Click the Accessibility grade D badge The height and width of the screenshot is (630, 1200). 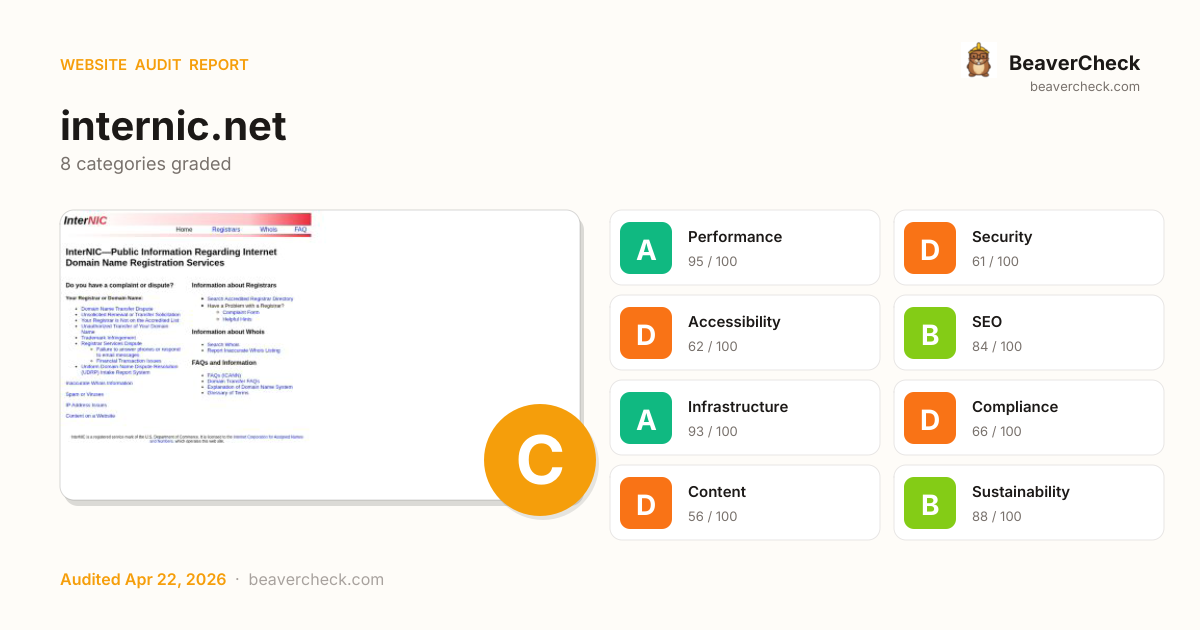(646, 333)
